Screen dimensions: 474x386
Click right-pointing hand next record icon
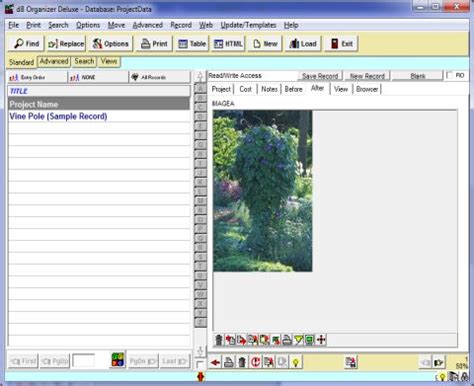click(x=438, y=362)
